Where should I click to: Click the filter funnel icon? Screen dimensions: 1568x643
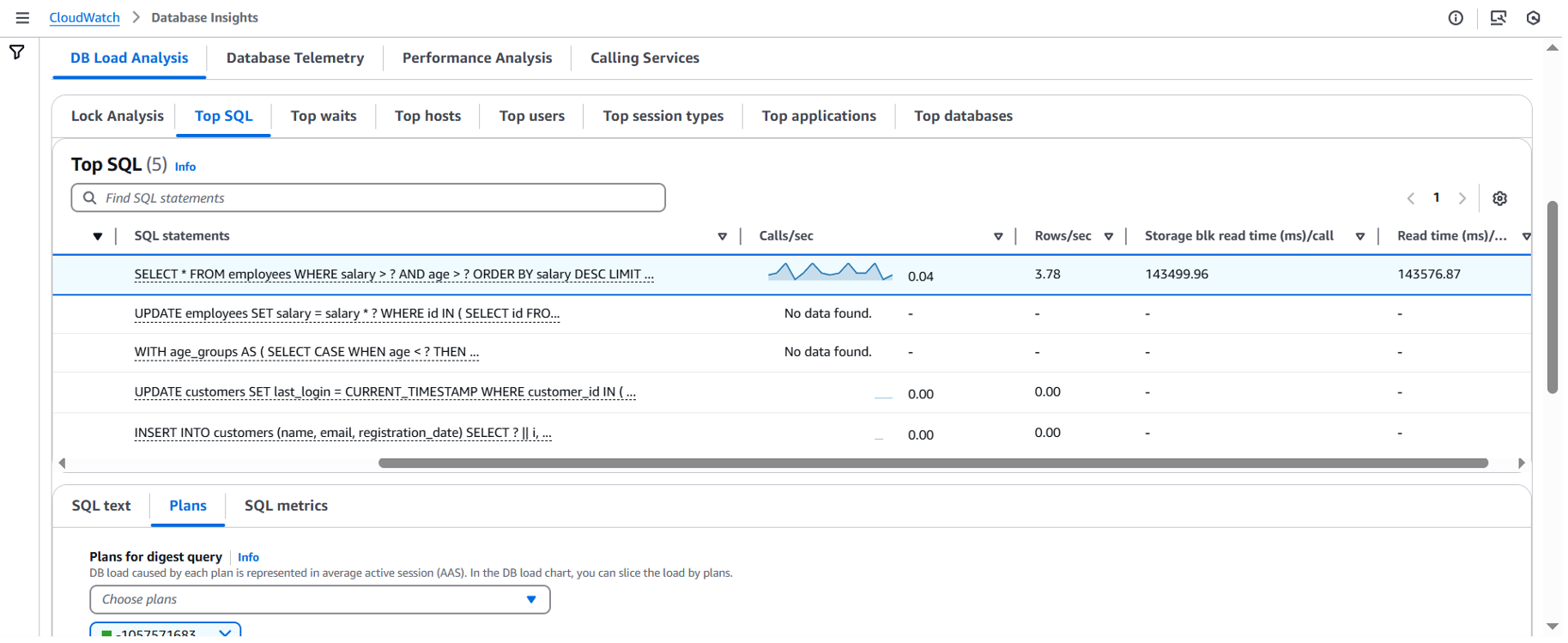point(17,53)
